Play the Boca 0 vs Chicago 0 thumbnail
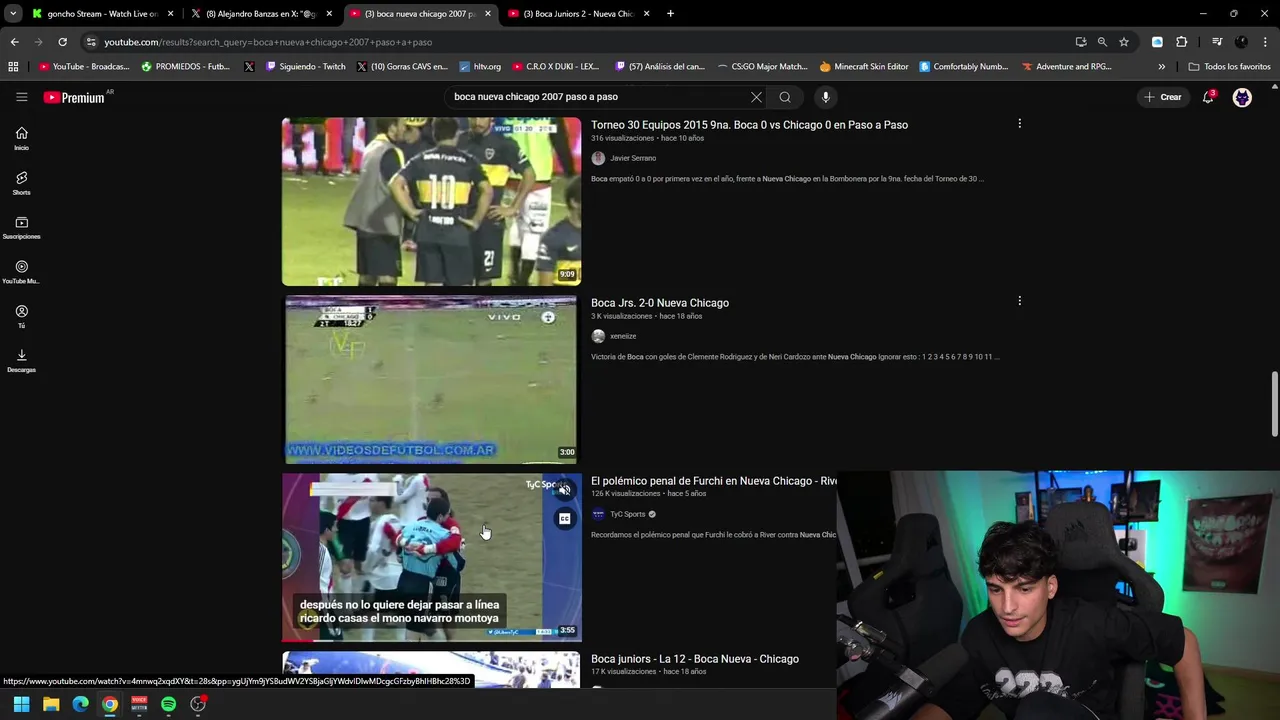The image size is (1280, 720). click(x=431, y=201)
